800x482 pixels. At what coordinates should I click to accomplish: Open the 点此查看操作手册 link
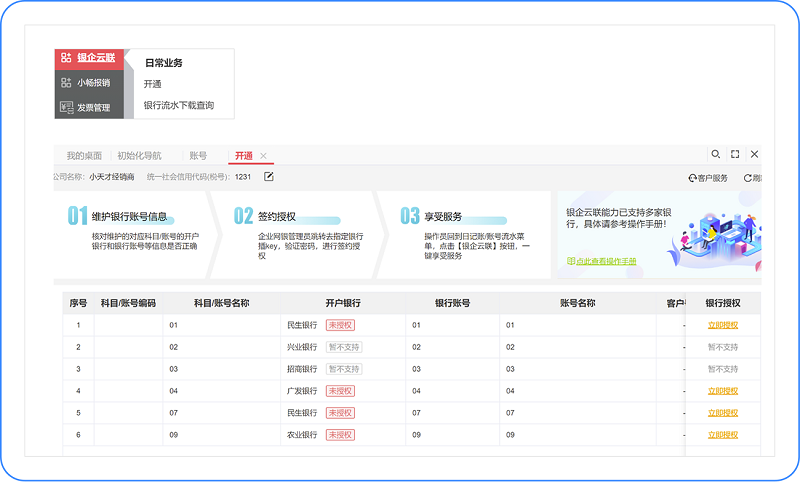tap(605, 262)
